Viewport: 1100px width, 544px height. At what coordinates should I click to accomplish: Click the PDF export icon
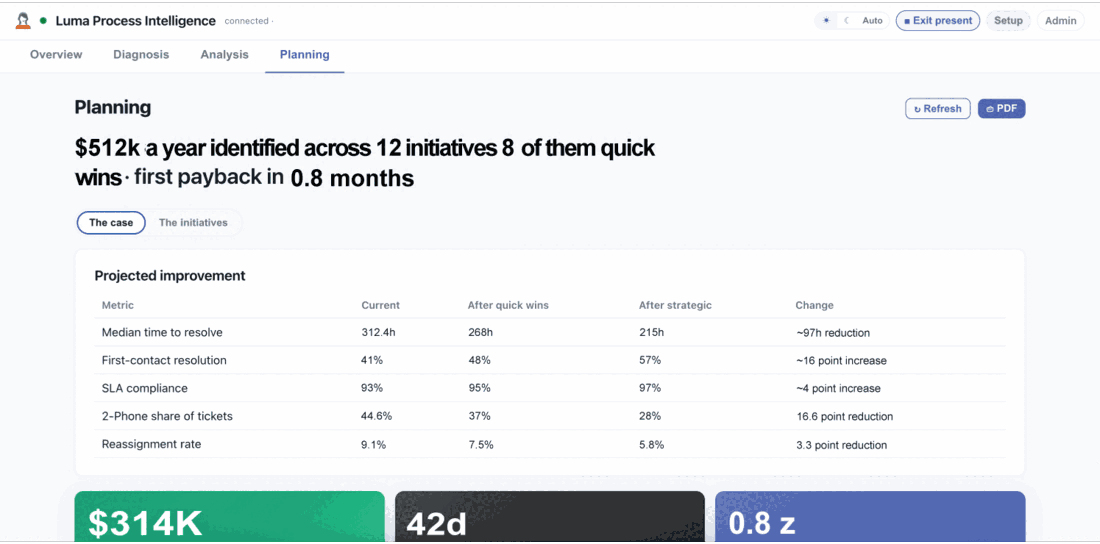(990, 110)
